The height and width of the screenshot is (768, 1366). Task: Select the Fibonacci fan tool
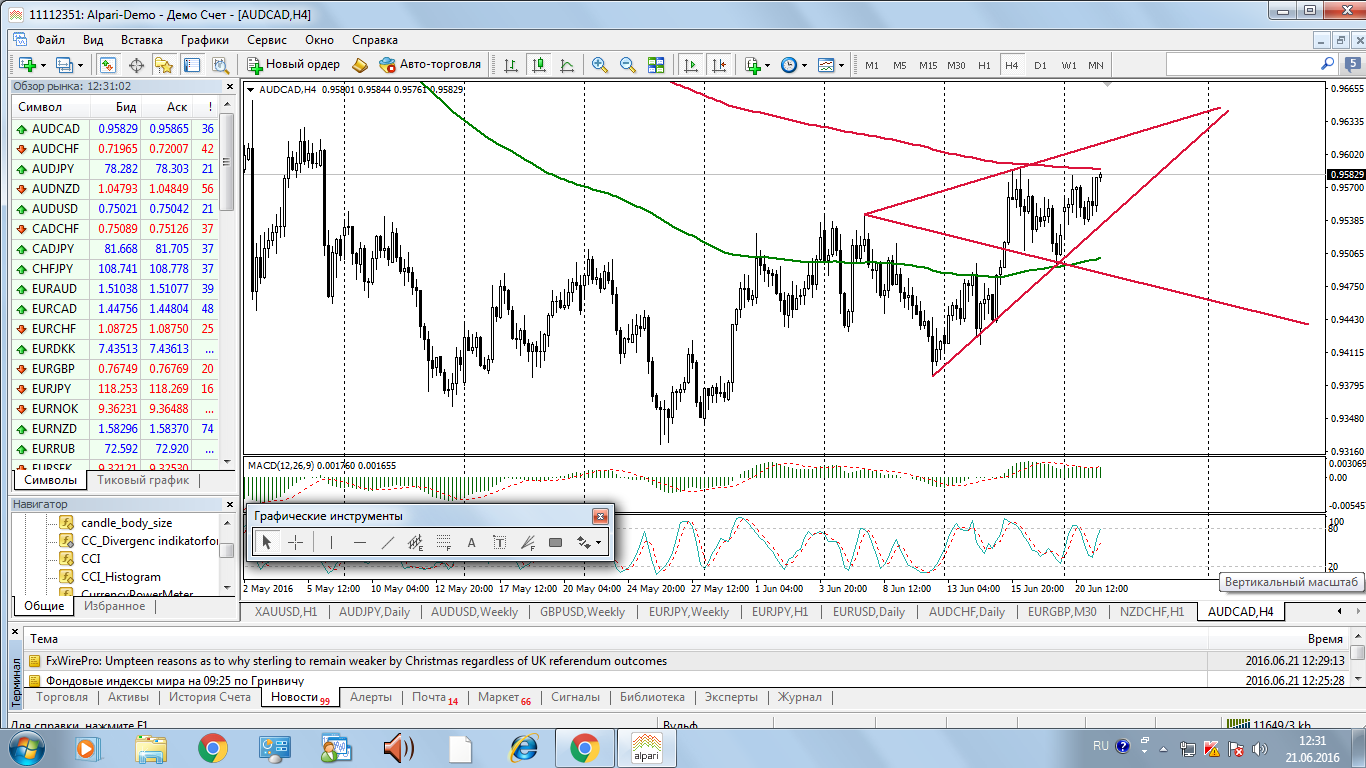pyautogui.click(x=528, y=542)
